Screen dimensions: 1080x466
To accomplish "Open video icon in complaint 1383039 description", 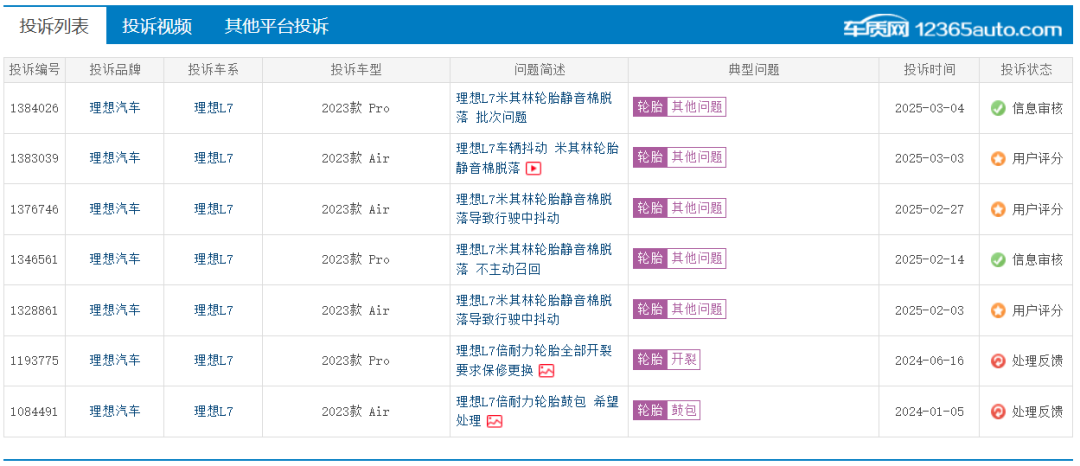I will point(533,168).
